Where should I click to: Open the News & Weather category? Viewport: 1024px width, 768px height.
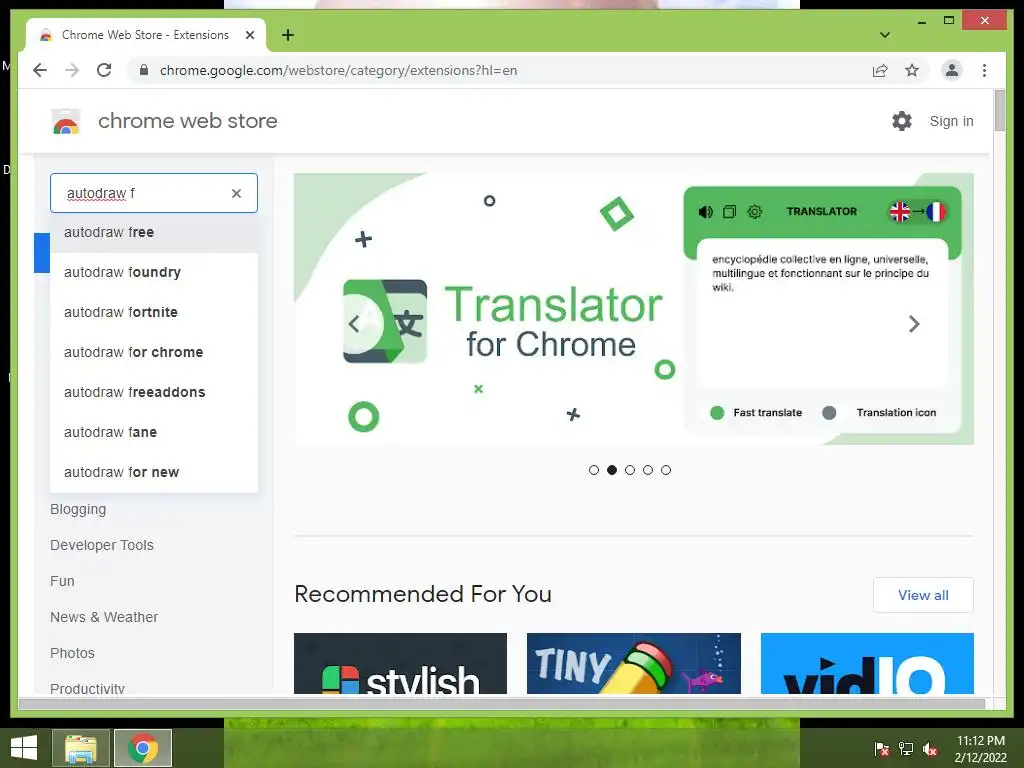click(104, 617)
